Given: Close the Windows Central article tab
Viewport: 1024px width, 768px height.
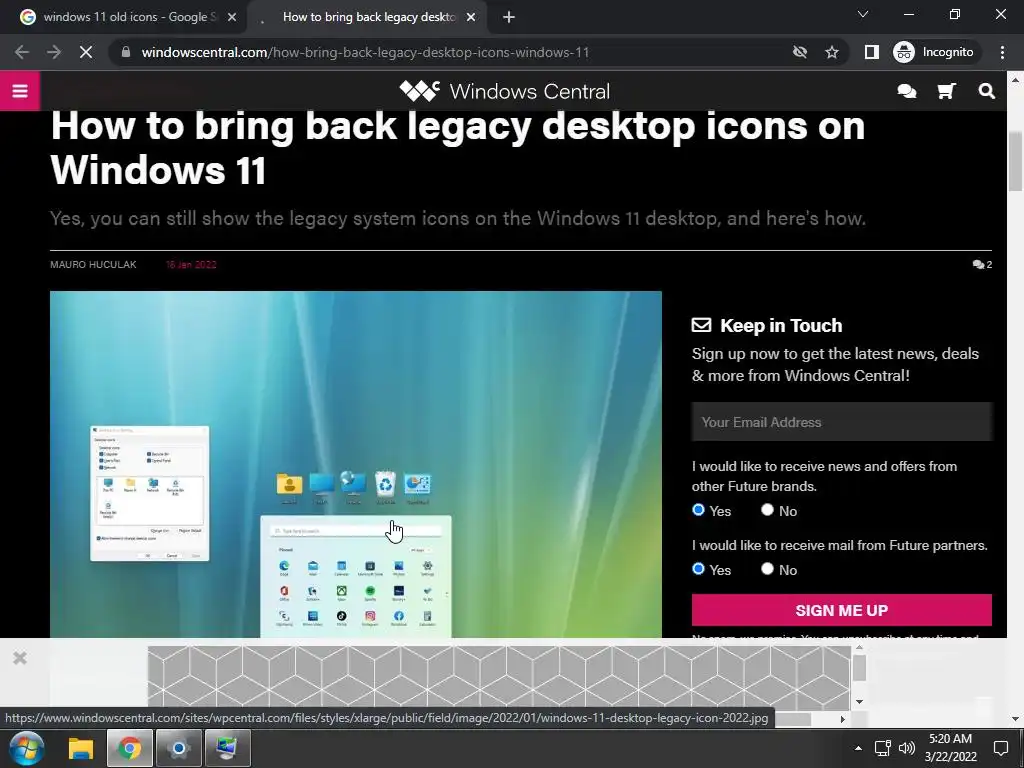Looking at the screenshot, I should click(x=471, y=18).
